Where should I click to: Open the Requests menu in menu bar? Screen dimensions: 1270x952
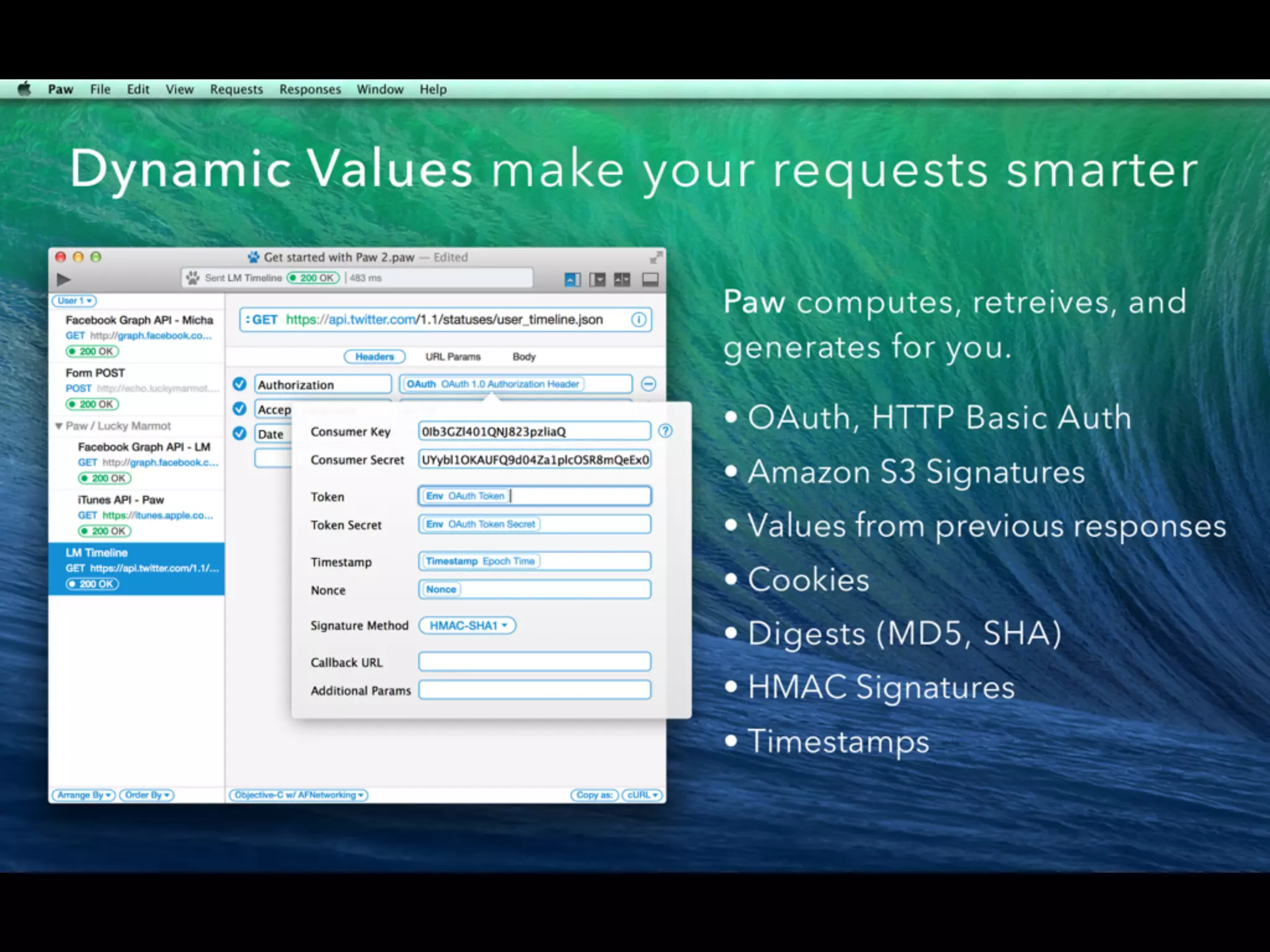pos(236,89)
